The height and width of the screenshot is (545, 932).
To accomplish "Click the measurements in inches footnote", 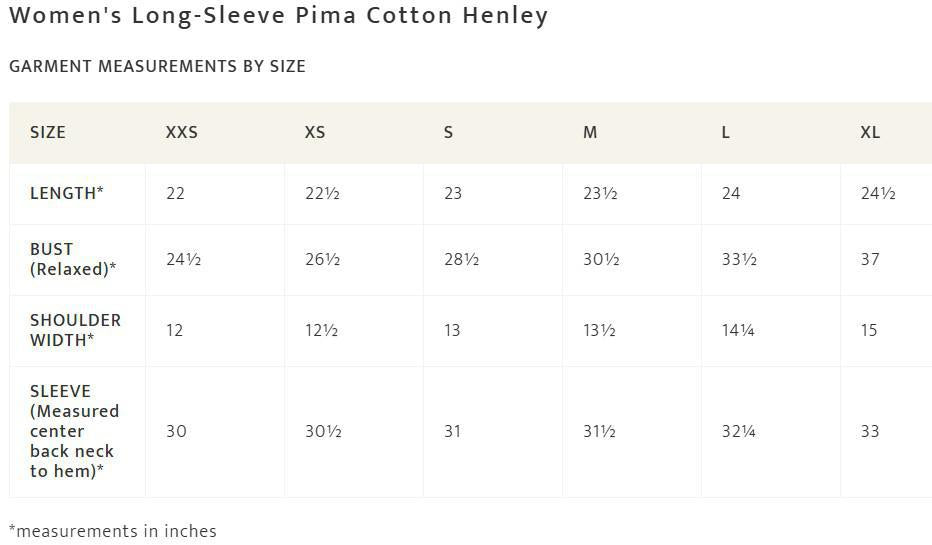I will (113, 531).
